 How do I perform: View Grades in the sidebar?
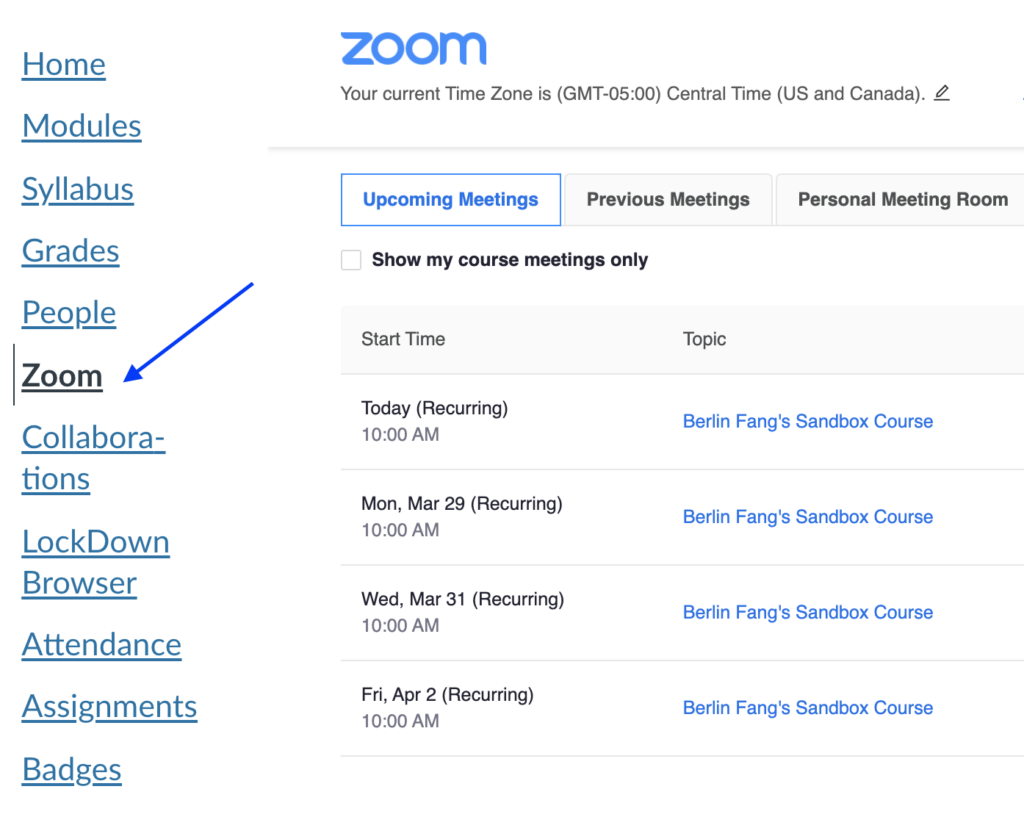pos(70,251)
